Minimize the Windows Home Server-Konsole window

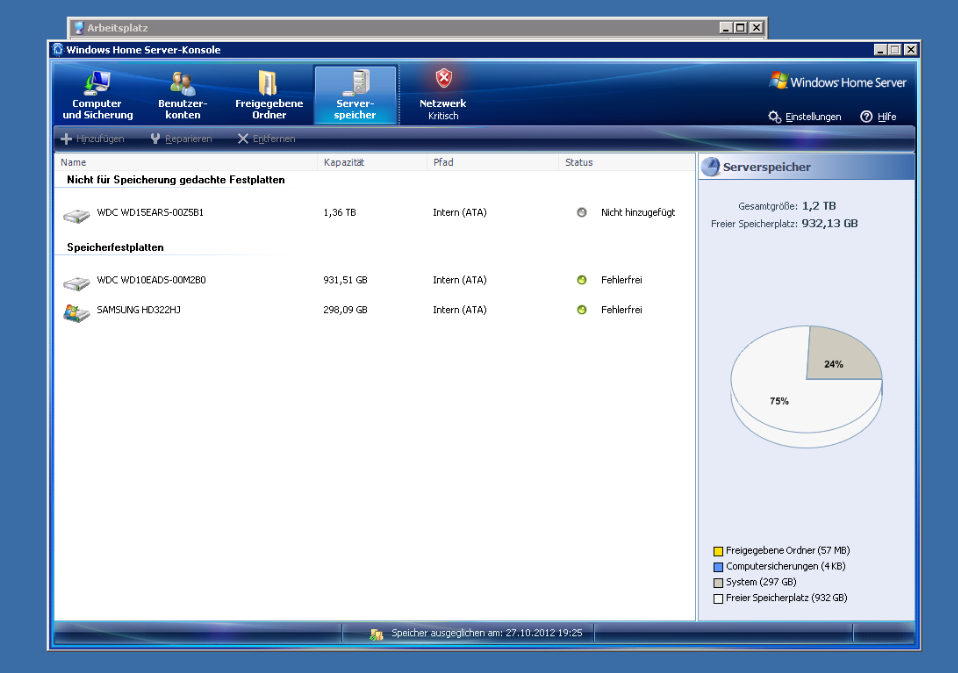(880, 49)
